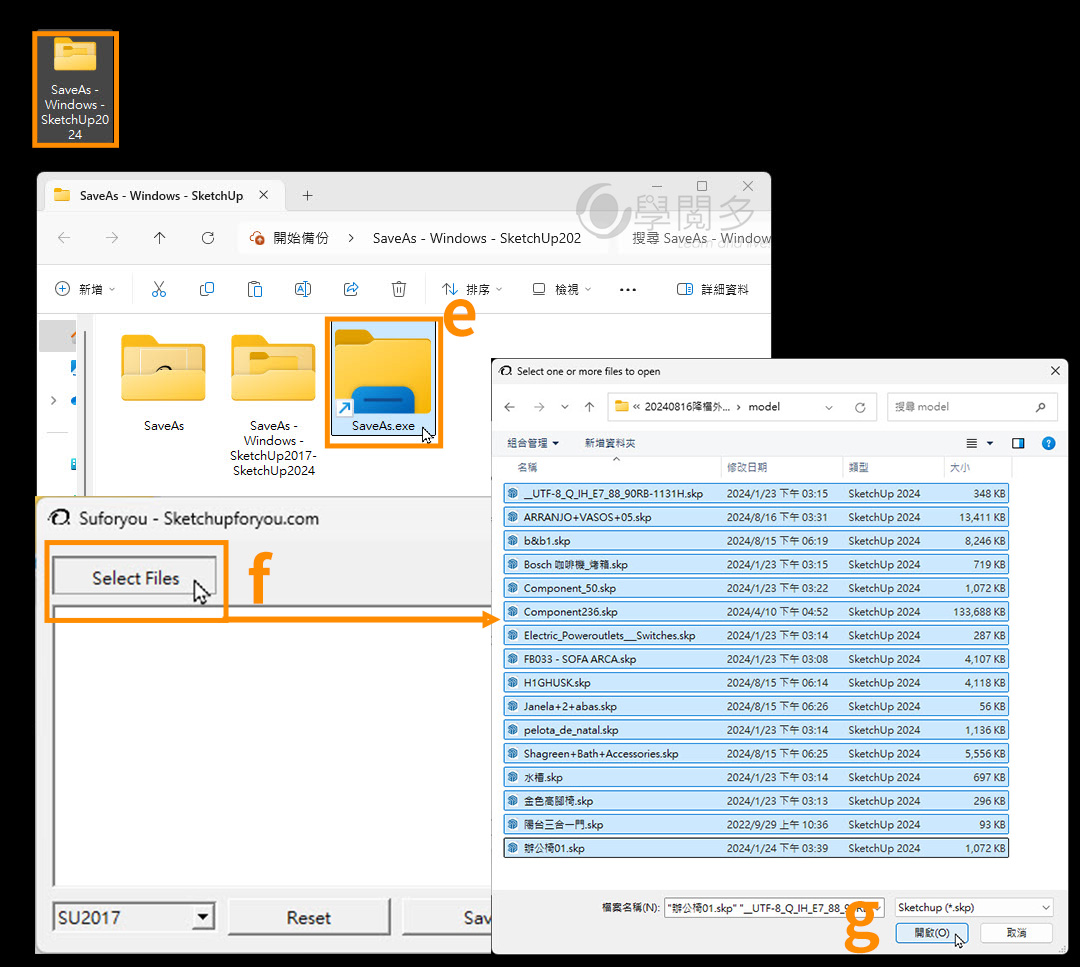Open the three-dots more options menu
This screenshot has height=967, width=1080.
tap(627, 290)
